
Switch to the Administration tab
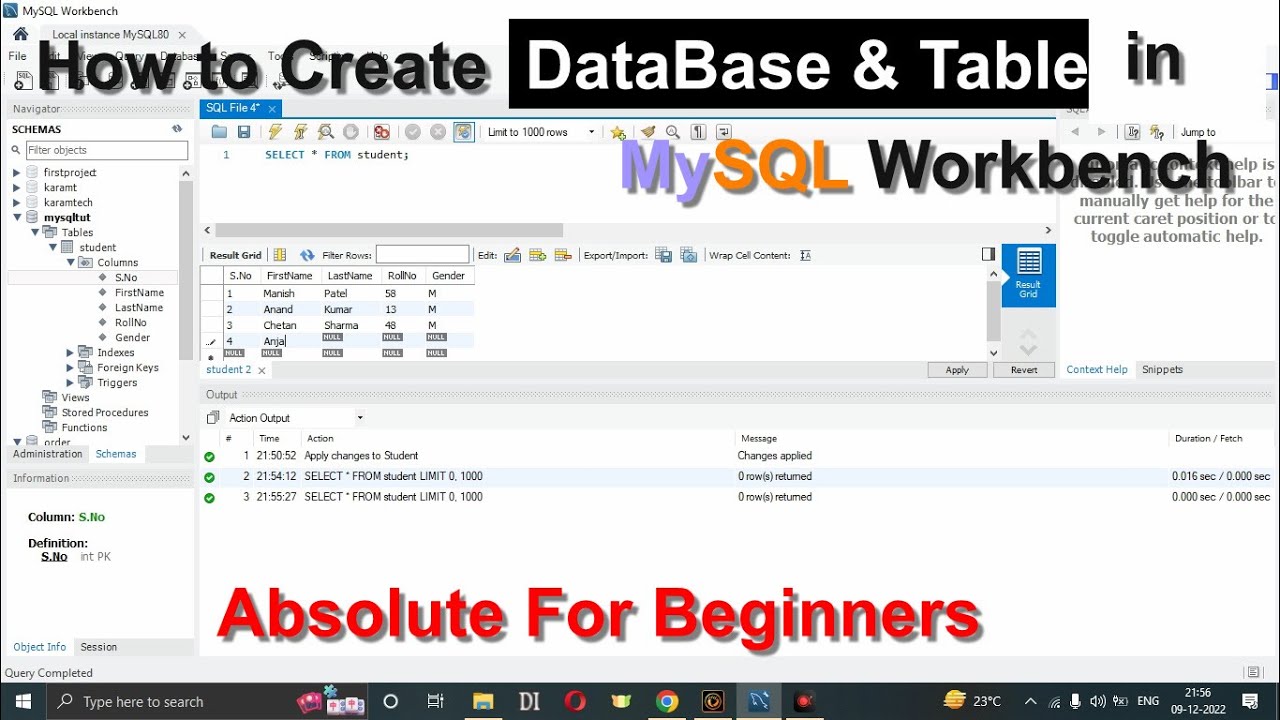[48, 454]
